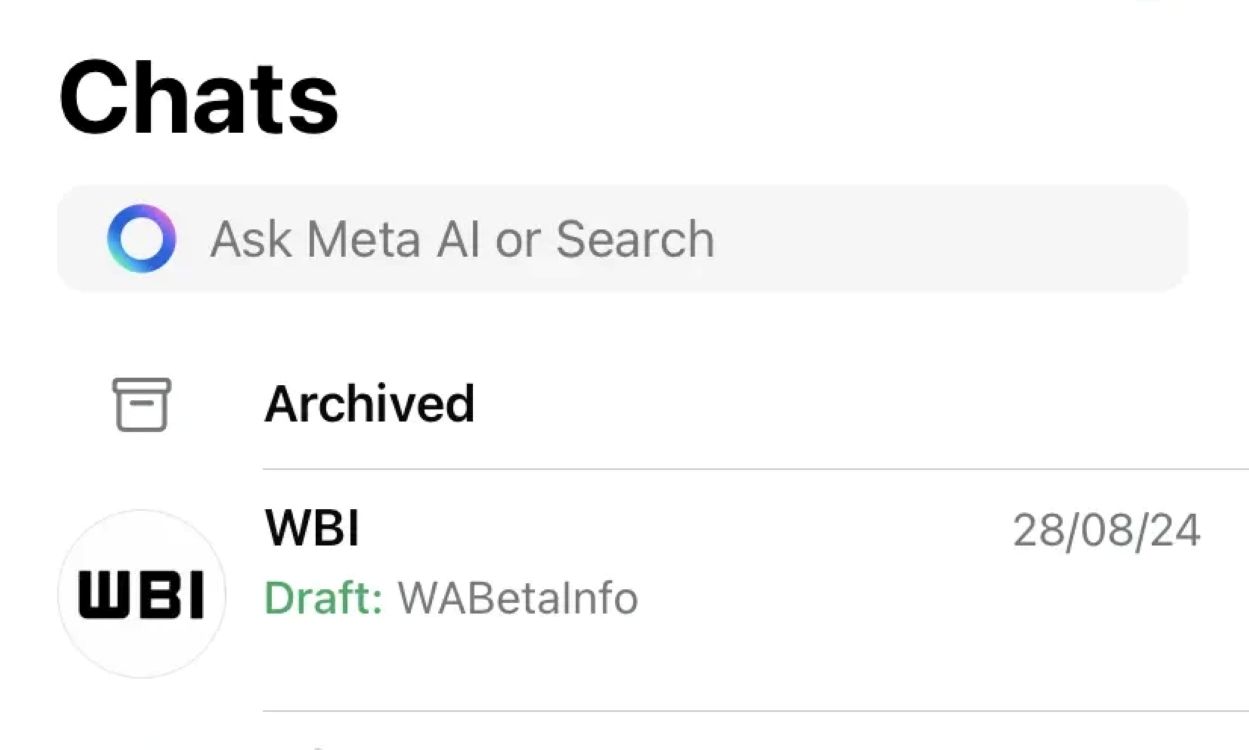Click the divider line below the WBI chat
Screen dimensions: 1249x750
point(750,711)
